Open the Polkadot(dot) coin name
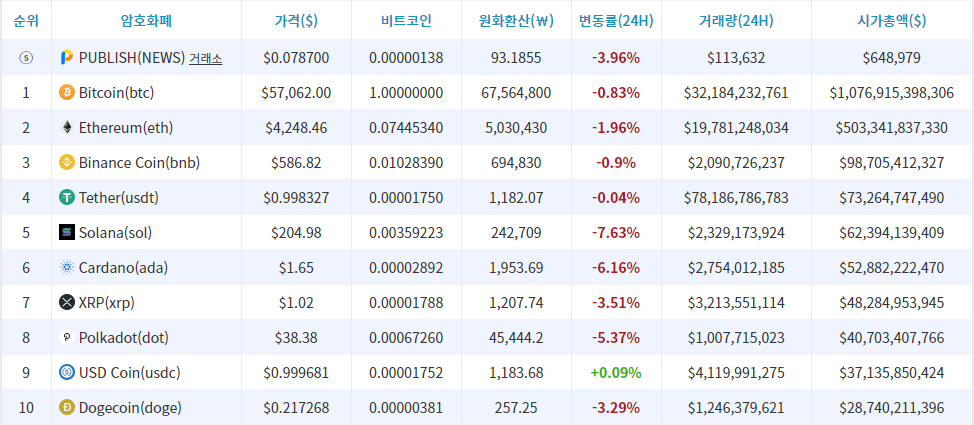This screenshot has height=425, width=974. tap(124, 338)
